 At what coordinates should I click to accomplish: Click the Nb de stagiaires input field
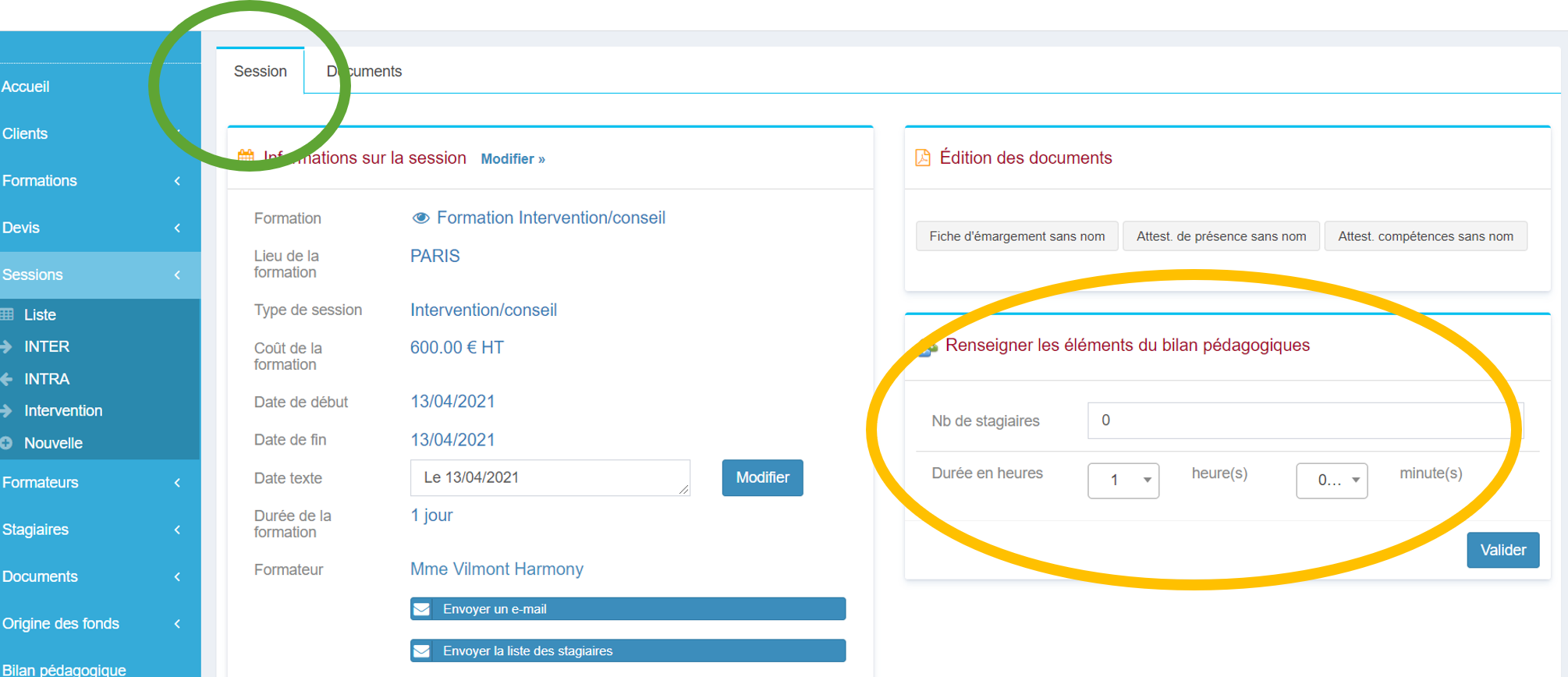[1304, 421]
